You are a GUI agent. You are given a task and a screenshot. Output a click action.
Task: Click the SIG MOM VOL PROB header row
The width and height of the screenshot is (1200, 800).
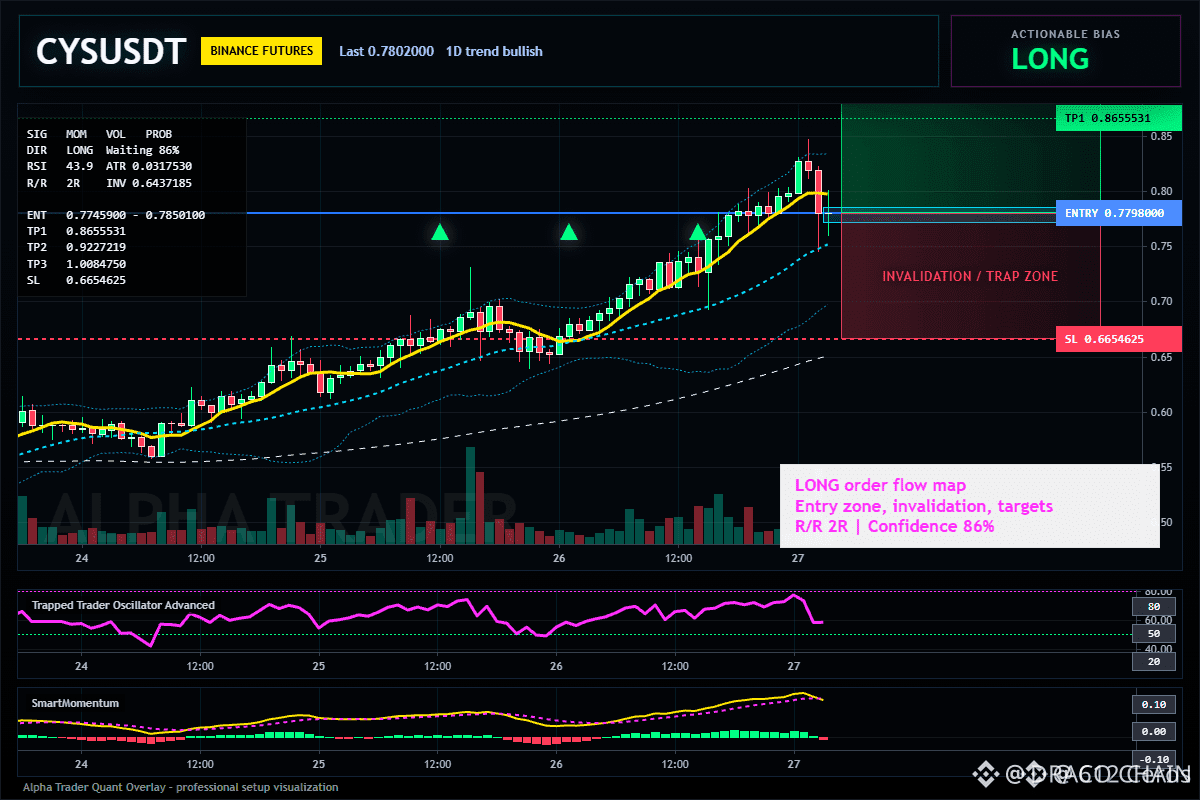(99, 133)
